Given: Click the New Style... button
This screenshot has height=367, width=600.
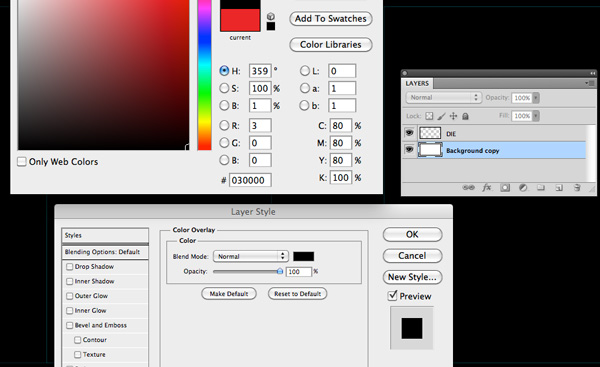Looking at the screenshot, I should (x=412, y=277).
